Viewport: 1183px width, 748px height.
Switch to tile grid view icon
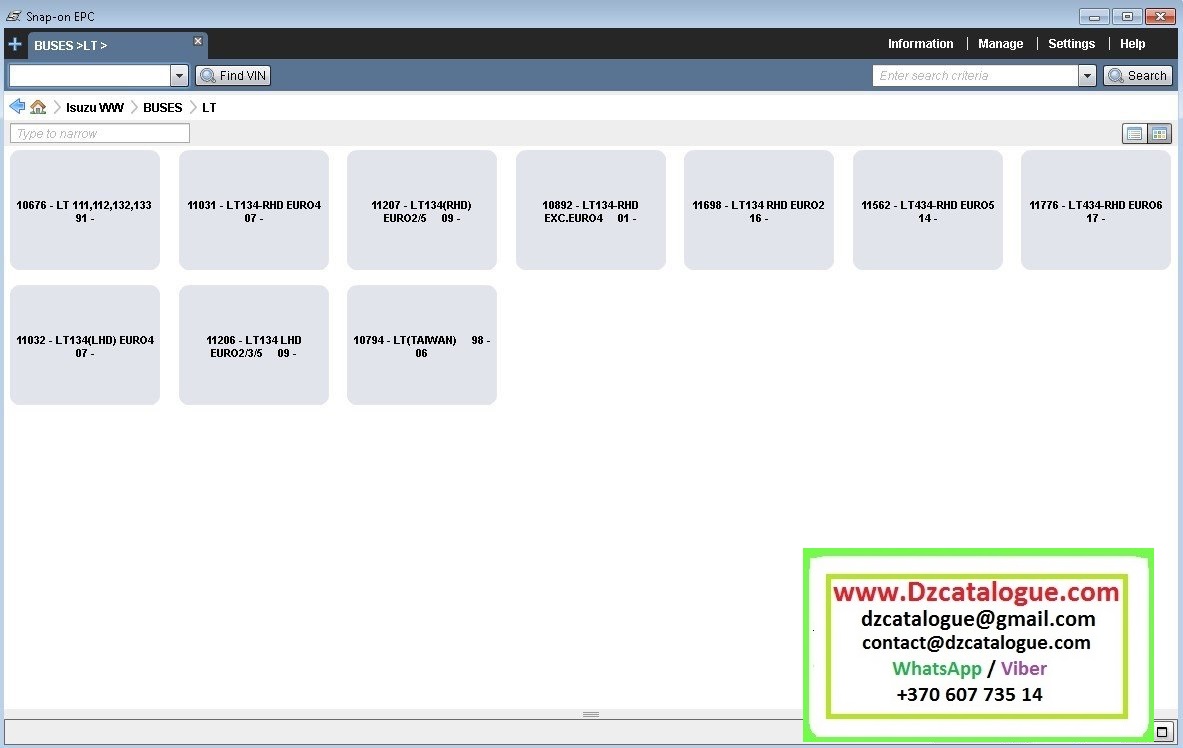(1159, 134)
